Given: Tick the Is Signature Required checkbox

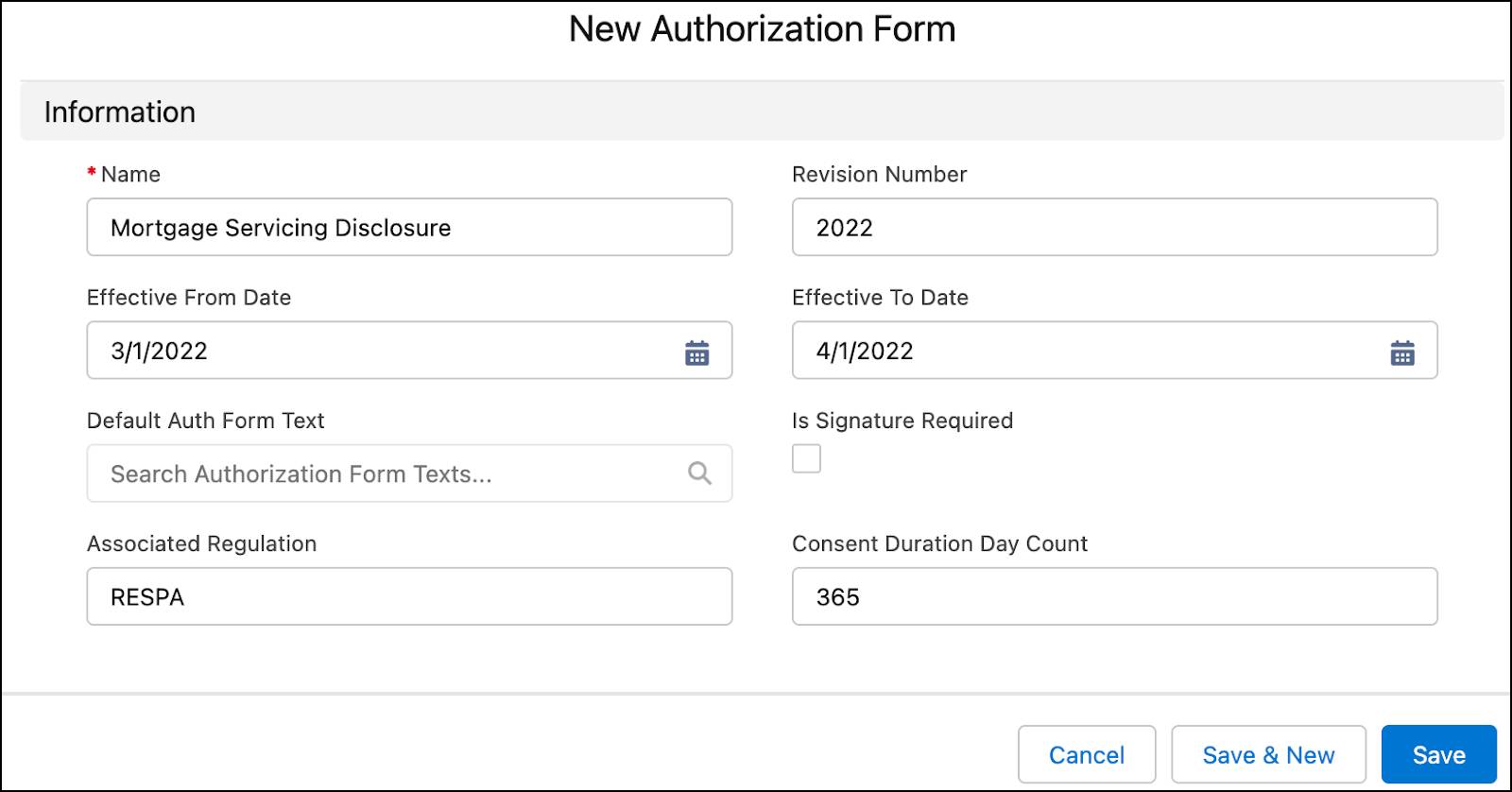Looking at the screenshot, I should (806, 458).
